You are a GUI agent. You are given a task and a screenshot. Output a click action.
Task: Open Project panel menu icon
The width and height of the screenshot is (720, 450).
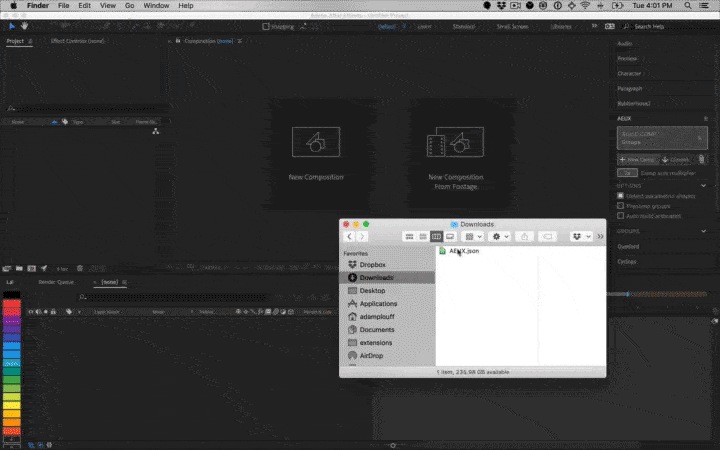(30, 41)
